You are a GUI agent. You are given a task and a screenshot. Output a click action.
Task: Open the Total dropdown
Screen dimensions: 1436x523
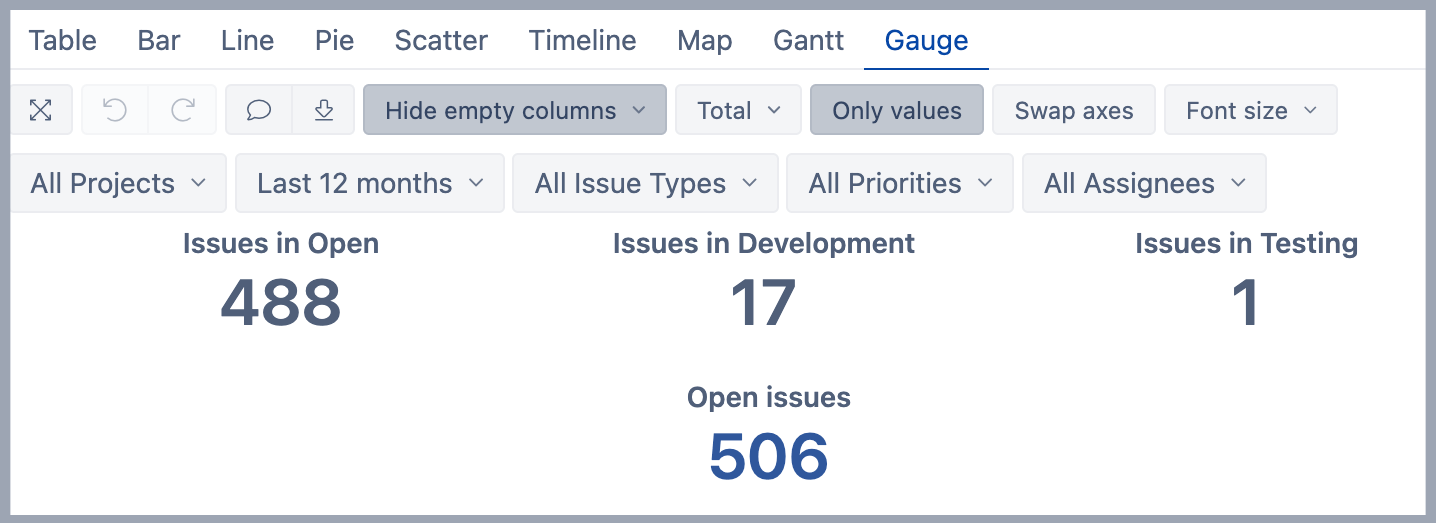738,110
